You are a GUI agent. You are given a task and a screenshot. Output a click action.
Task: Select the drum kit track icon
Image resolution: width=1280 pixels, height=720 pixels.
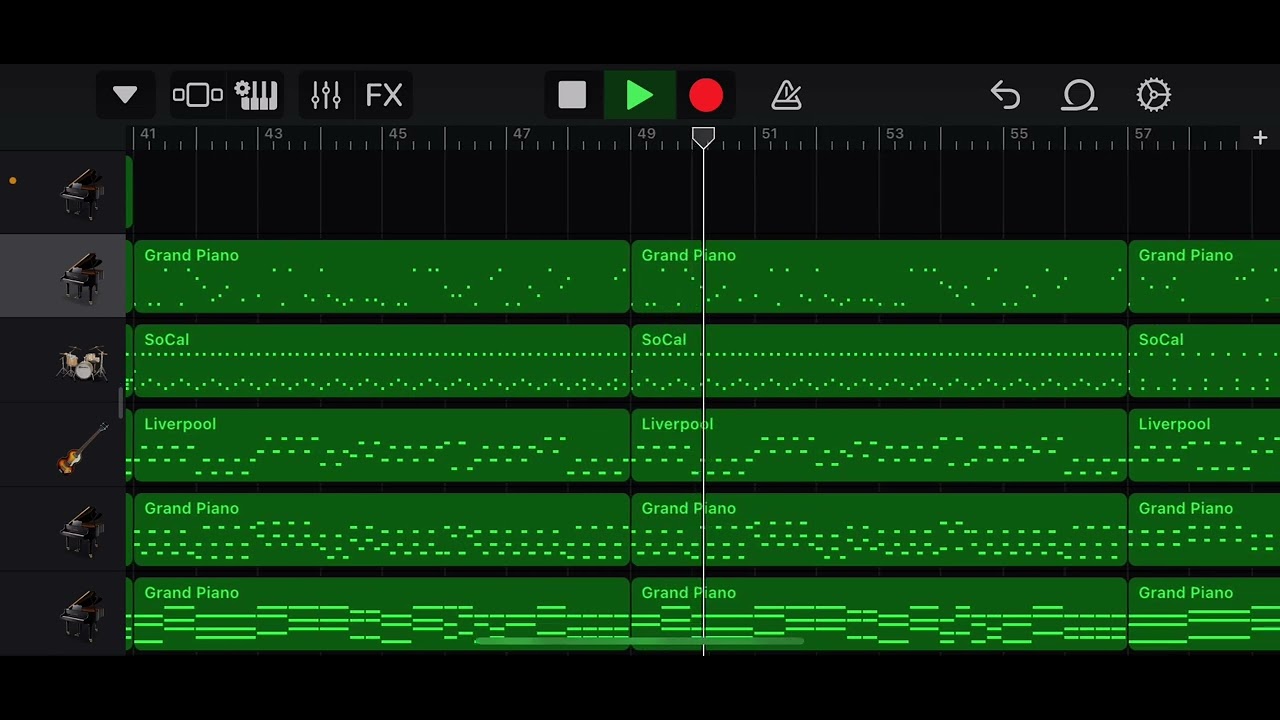(x=82, y=362)
